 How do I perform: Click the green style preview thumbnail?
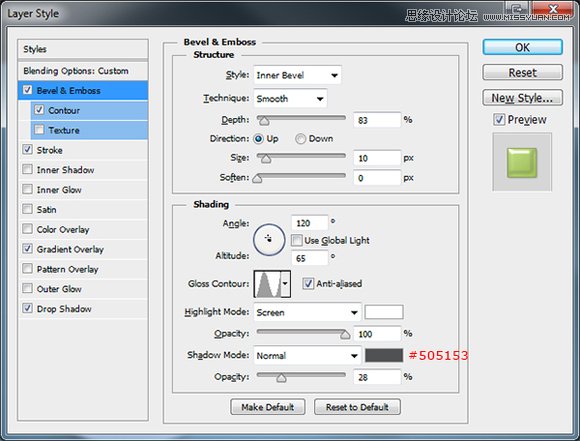[522, 162]
